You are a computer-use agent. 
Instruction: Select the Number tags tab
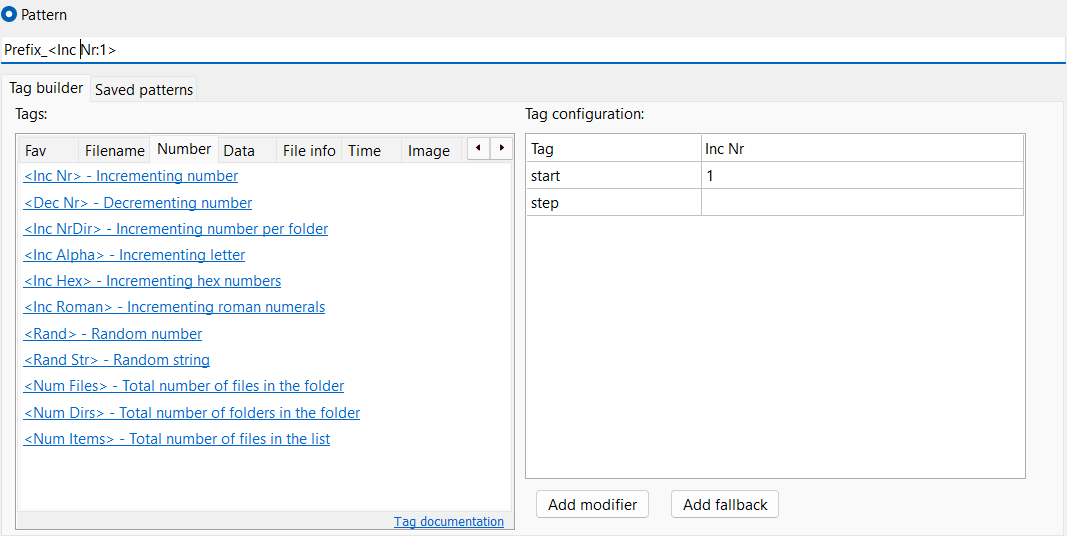(184, 149)
